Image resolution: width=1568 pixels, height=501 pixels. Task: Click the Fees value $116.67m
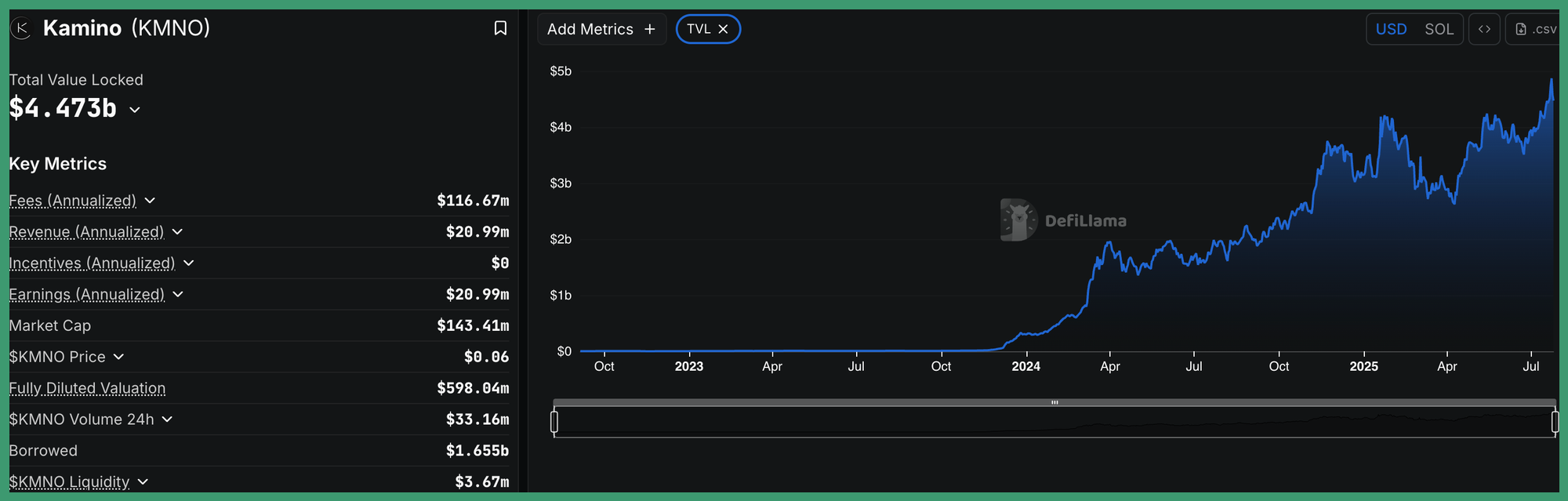[473, 201]
